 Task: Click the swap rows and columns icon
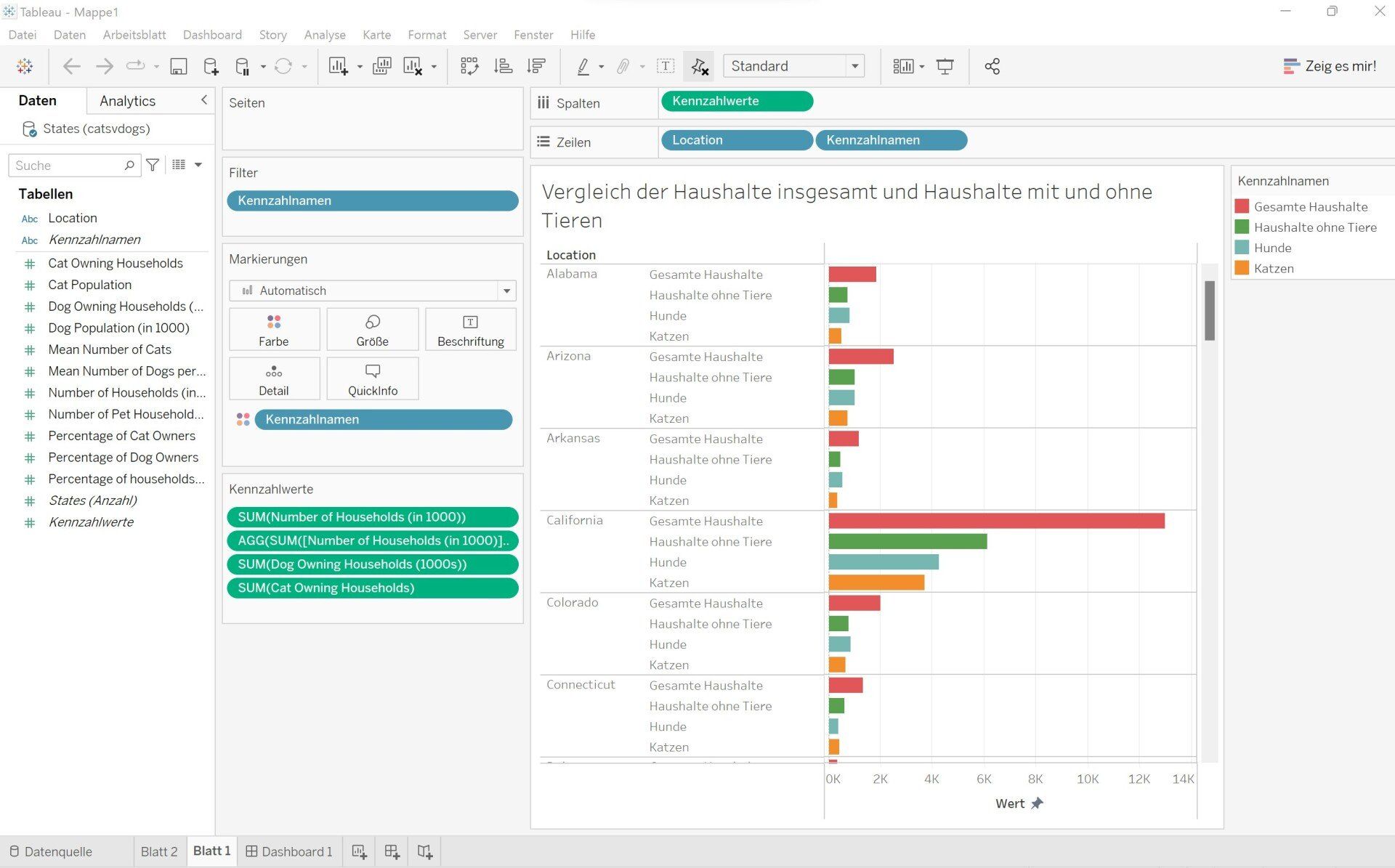pyautogui.click(x=469, y=66)
